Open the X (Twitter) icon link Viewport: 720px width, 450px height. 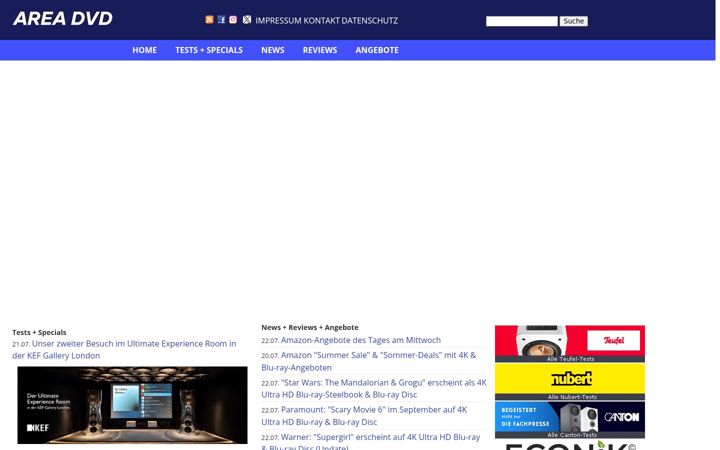click(247, 20)
